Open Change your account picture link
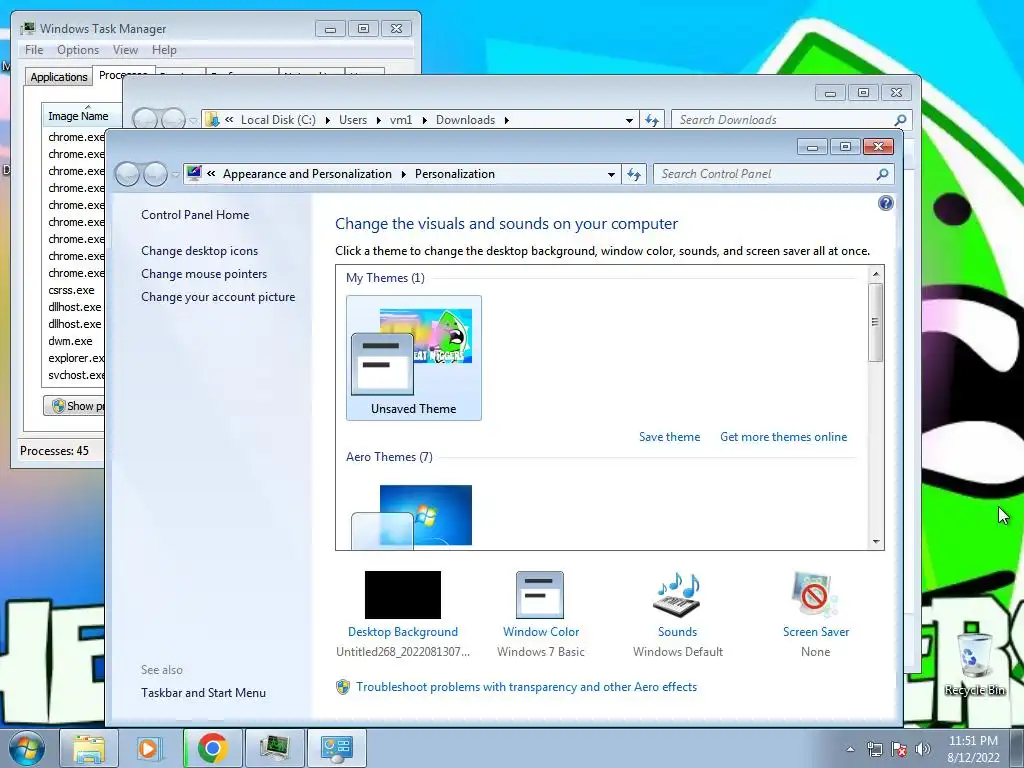This screenshot has height=768, width=1024. coord(218,296)
